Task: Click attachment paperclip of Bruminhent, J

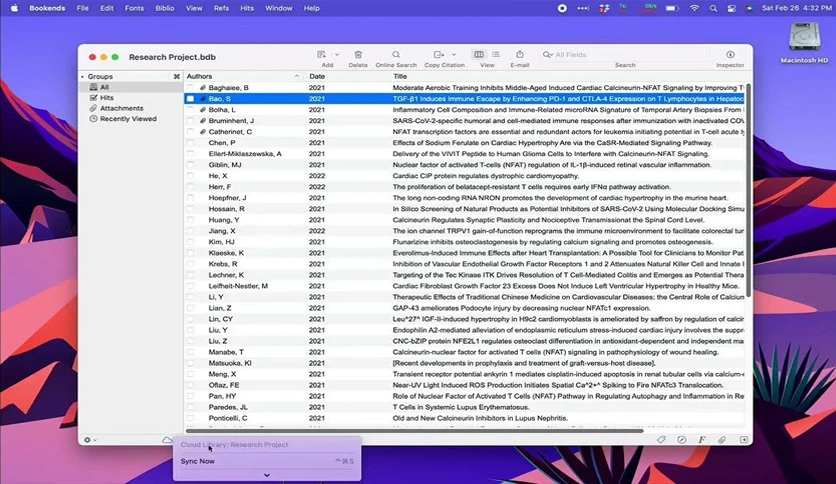Action: tap(203, 120)
